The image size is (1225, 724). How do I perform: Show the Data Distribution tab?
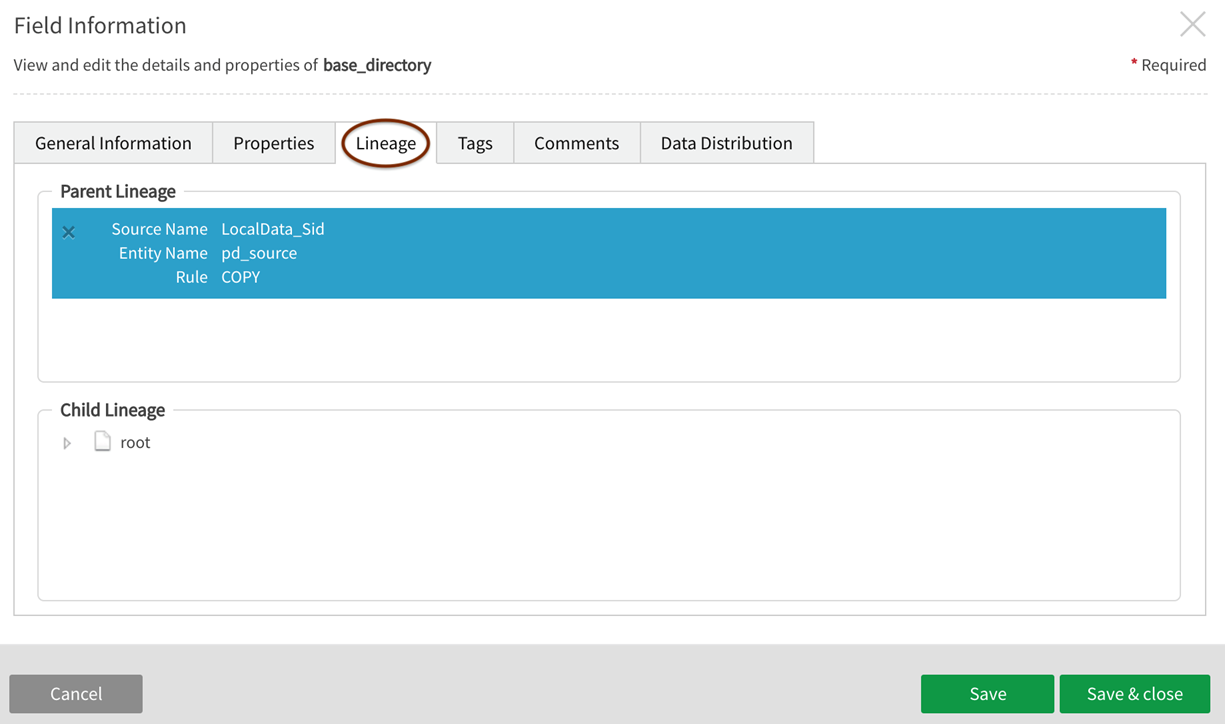coord(726,143)
